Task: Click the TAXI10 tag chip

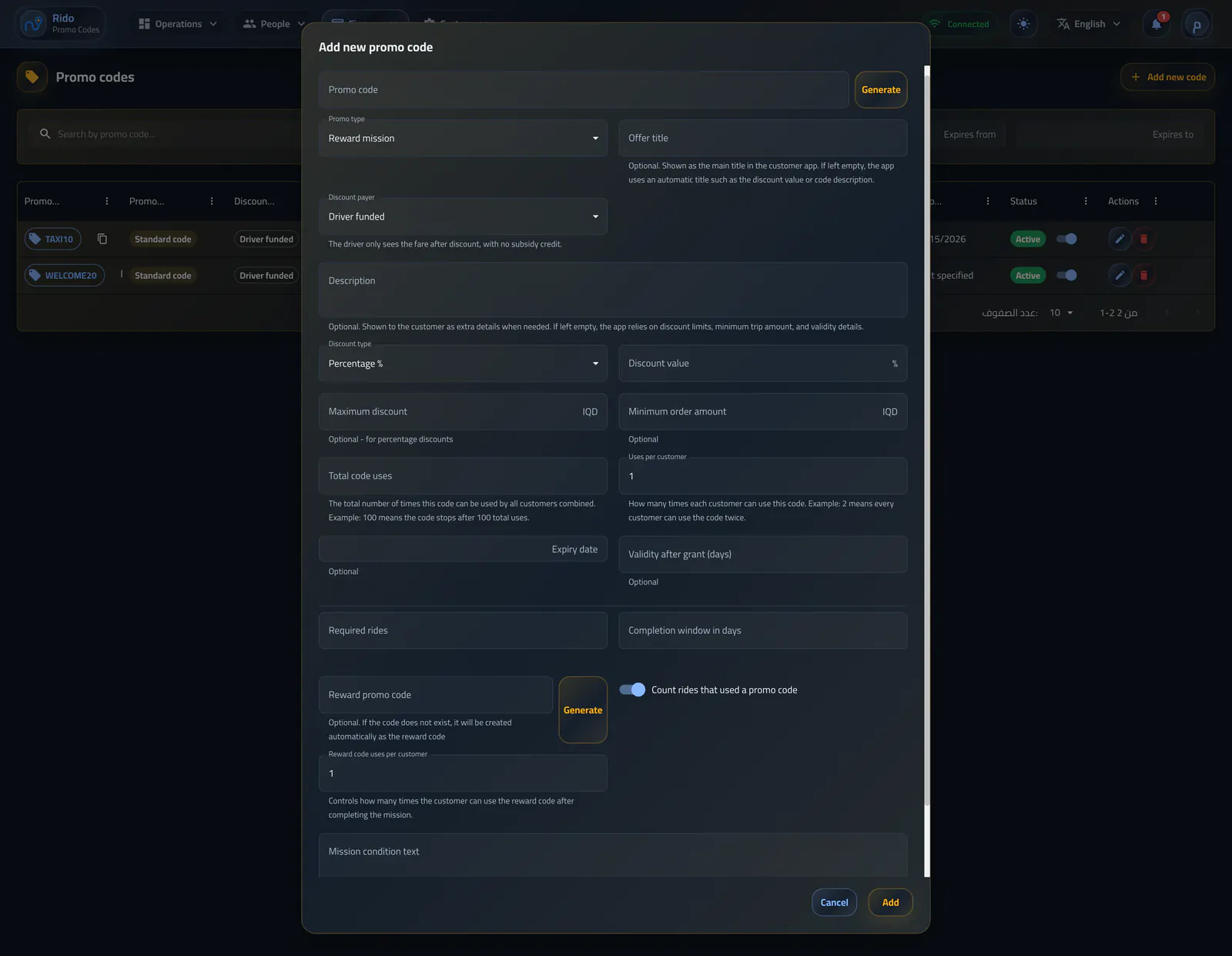Action: pos(52,239)
